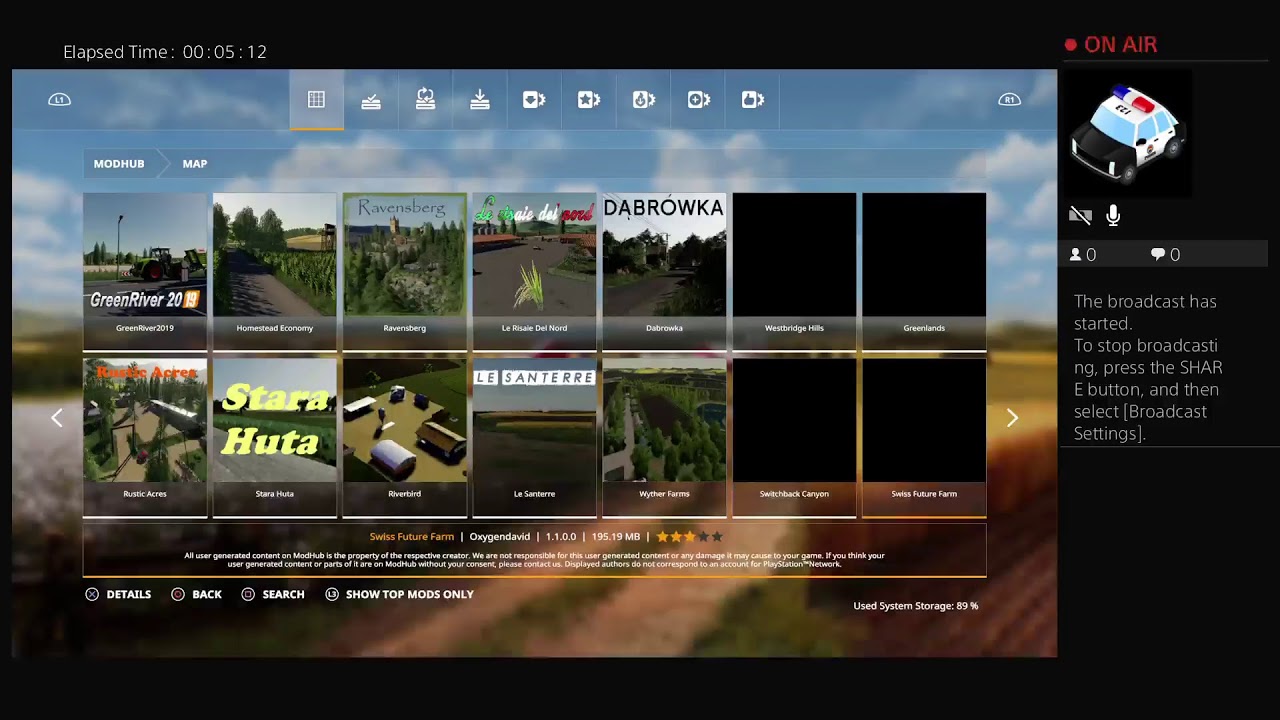Open the mod tab with the down-arrow puzzle icon
The height and width of the screenshot is (720, 1280).
pyautogui.click(x=534, y=100)
